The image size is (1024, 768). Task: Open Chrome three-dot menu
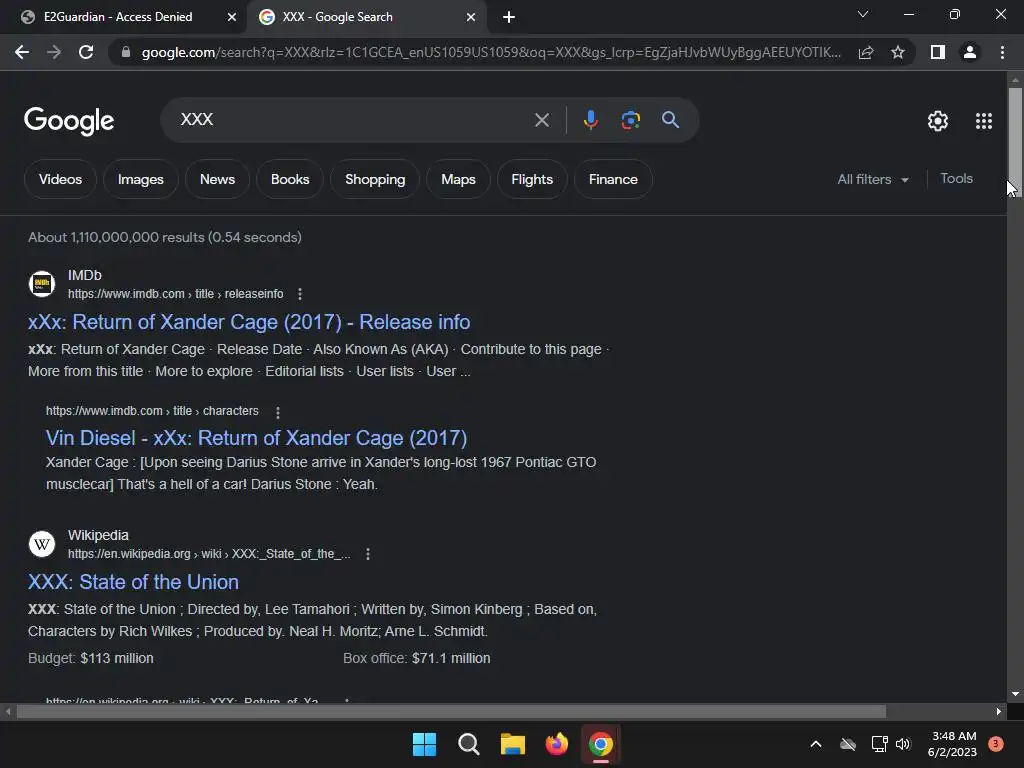[x=1002, y=52]
